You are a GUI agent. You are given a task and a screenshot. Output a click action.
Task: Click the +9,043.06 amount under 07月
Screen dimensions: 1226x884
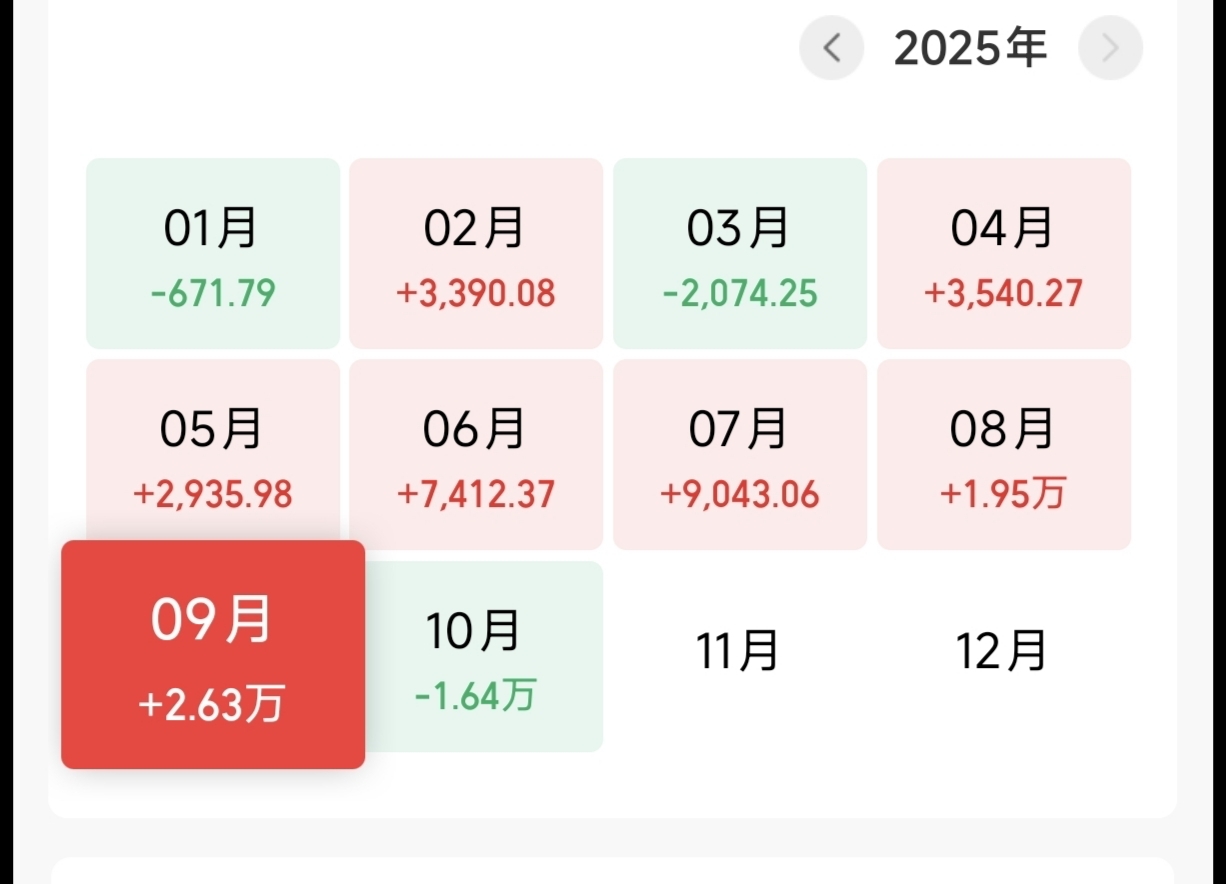pos(740,494)
